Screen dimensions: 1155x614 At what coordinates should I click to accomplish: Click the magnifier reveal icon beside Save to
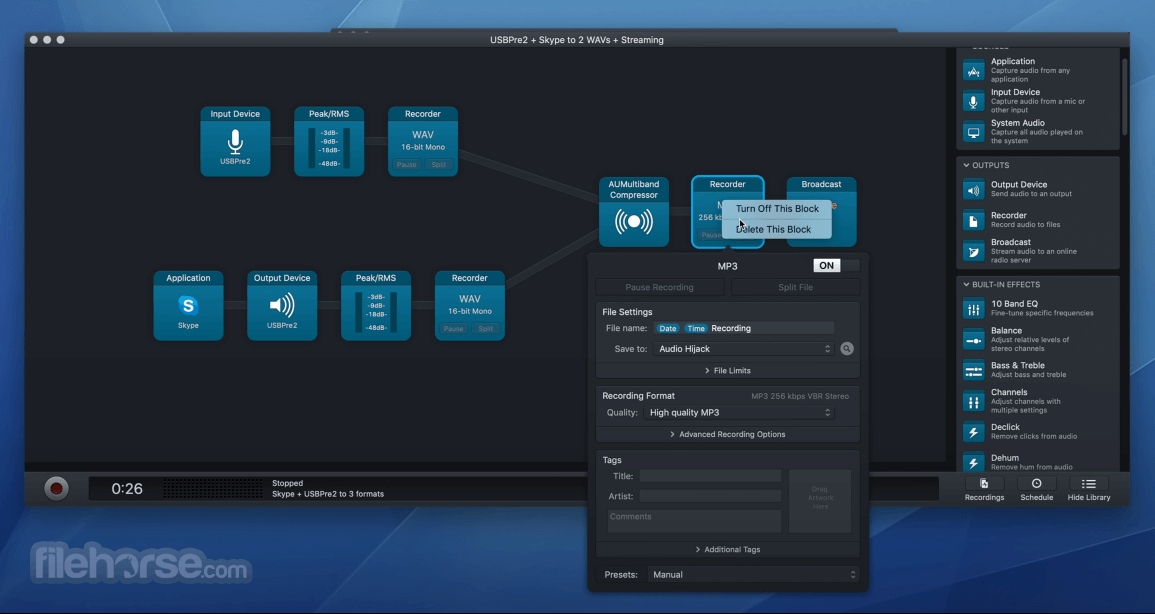(x=847, y=349)
